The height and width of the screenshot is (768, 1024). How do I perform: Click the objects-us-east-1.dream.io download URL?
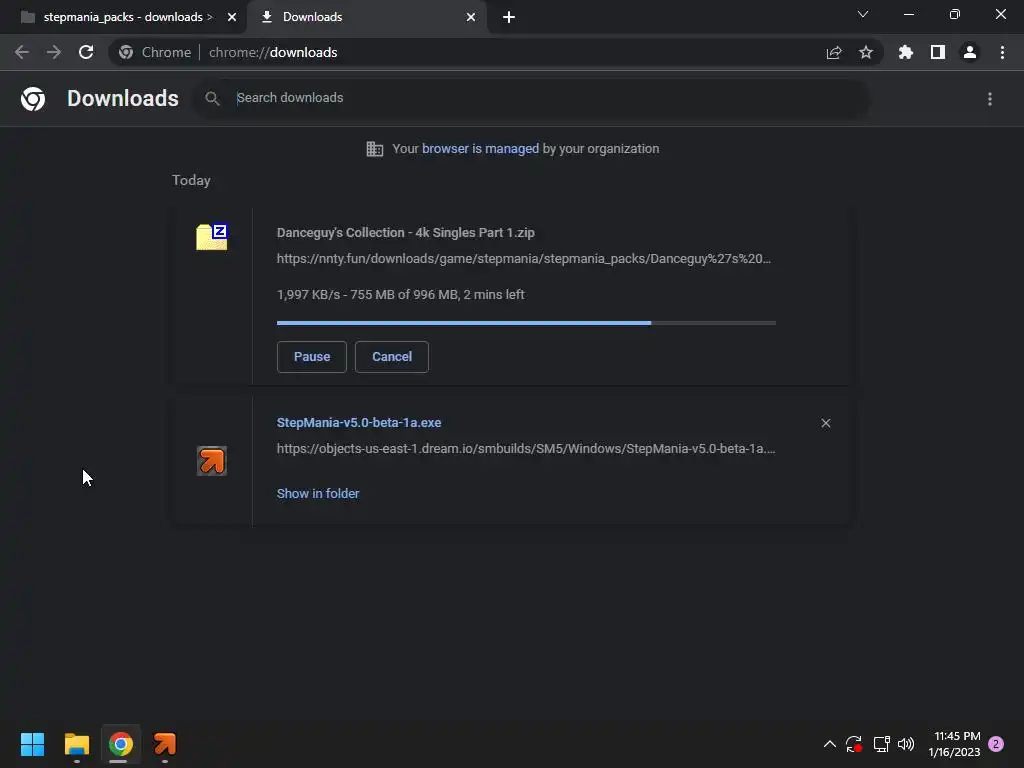pos(526,449)
